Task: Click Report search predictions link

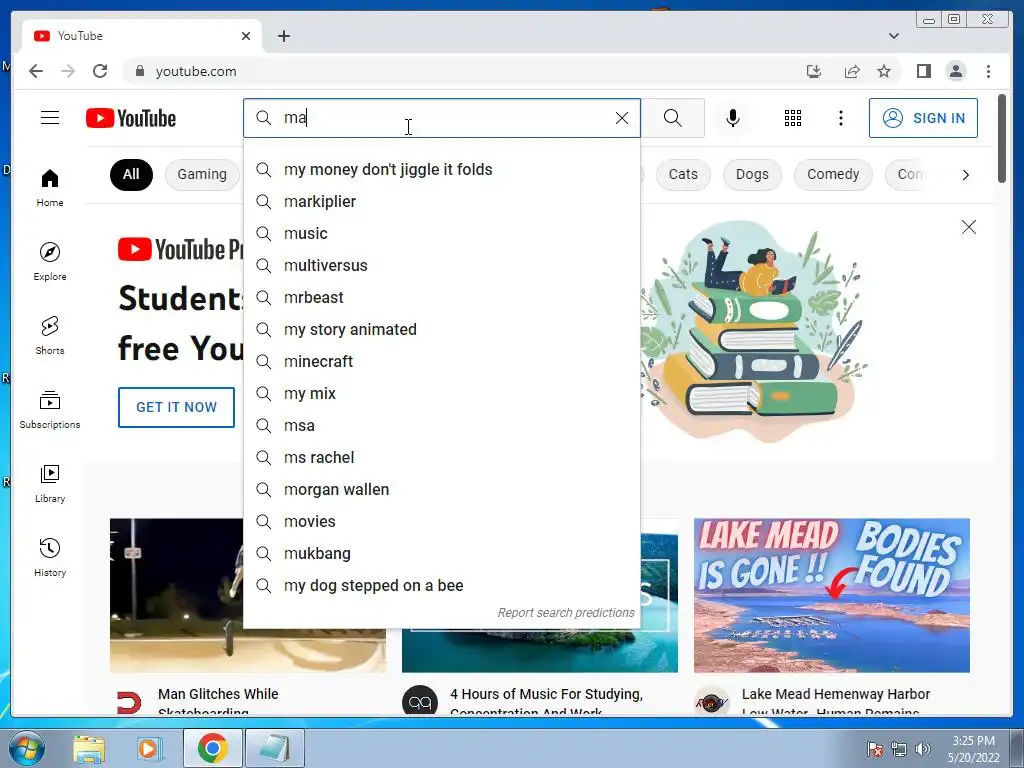Action: pyautogui.click(x=566, y=613)
